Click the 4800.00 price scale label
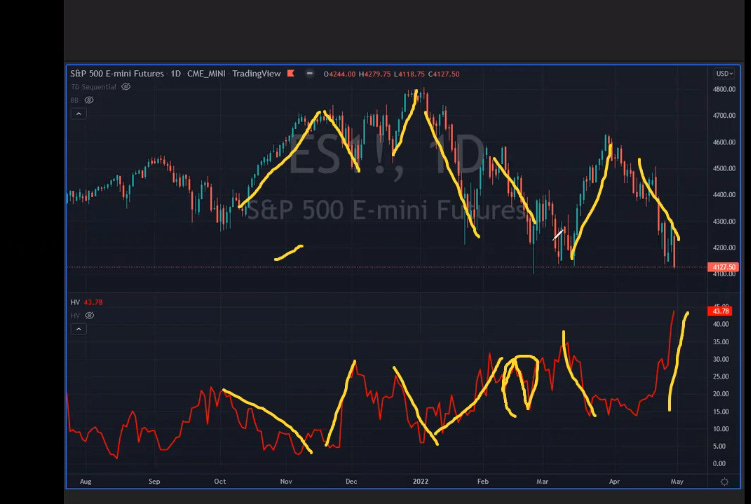The width and height of the screenshot is (751, 504). [x=724, y=89]
